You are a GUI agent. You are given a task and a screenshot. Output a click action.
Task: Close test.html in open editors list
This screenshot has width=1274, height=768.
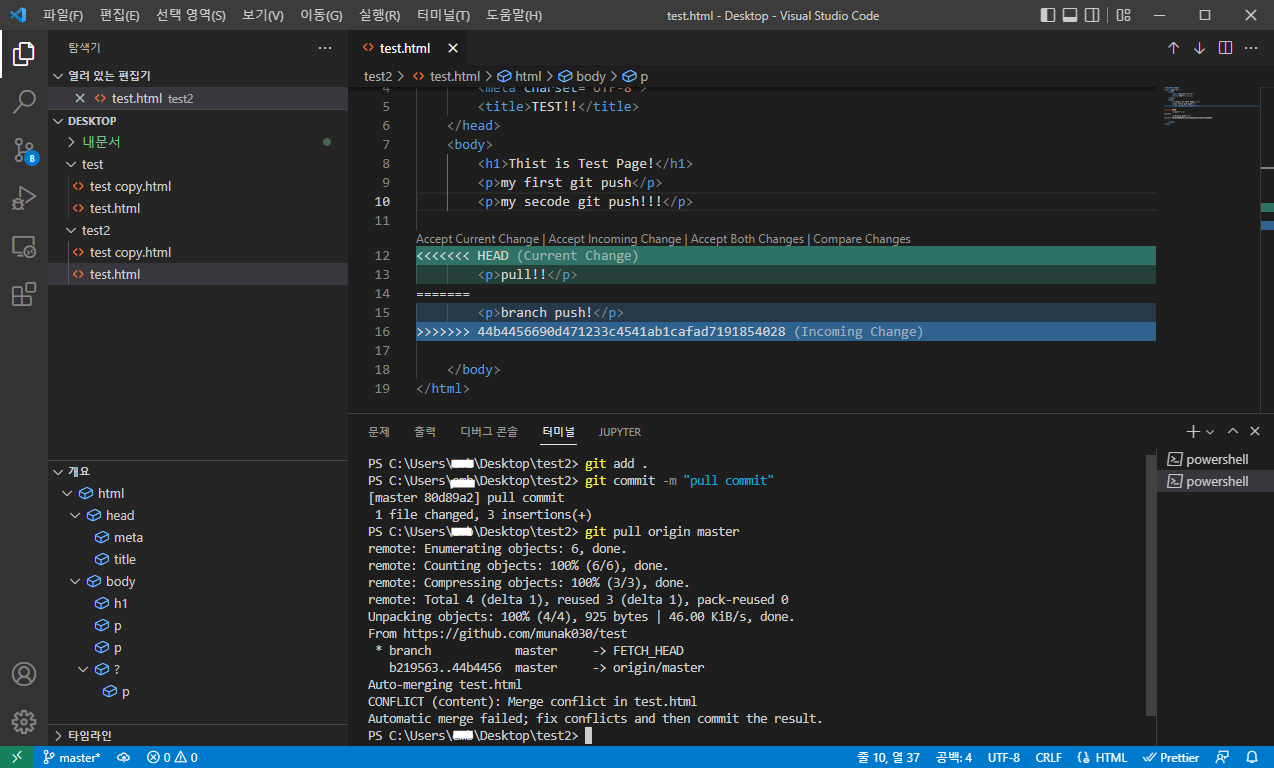(x=80, y=98)
